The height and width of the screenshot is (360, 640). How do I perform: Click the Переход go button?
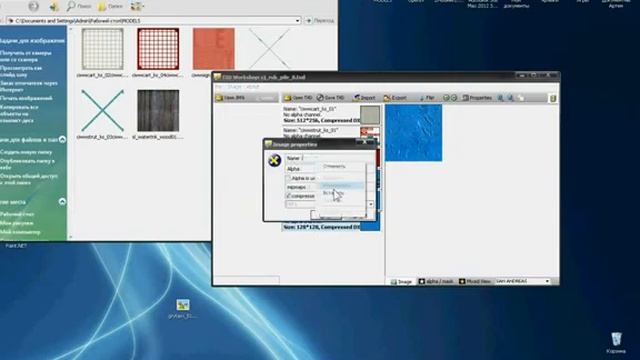(320, 20)
